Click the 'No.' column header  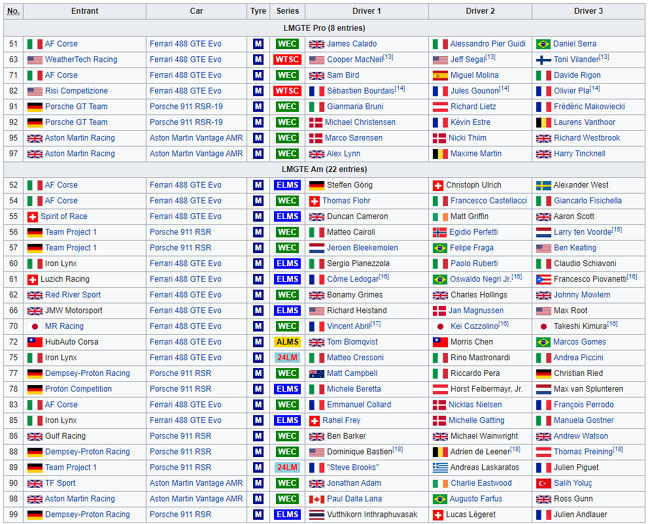pyautogui.click(x=13, y=11)
